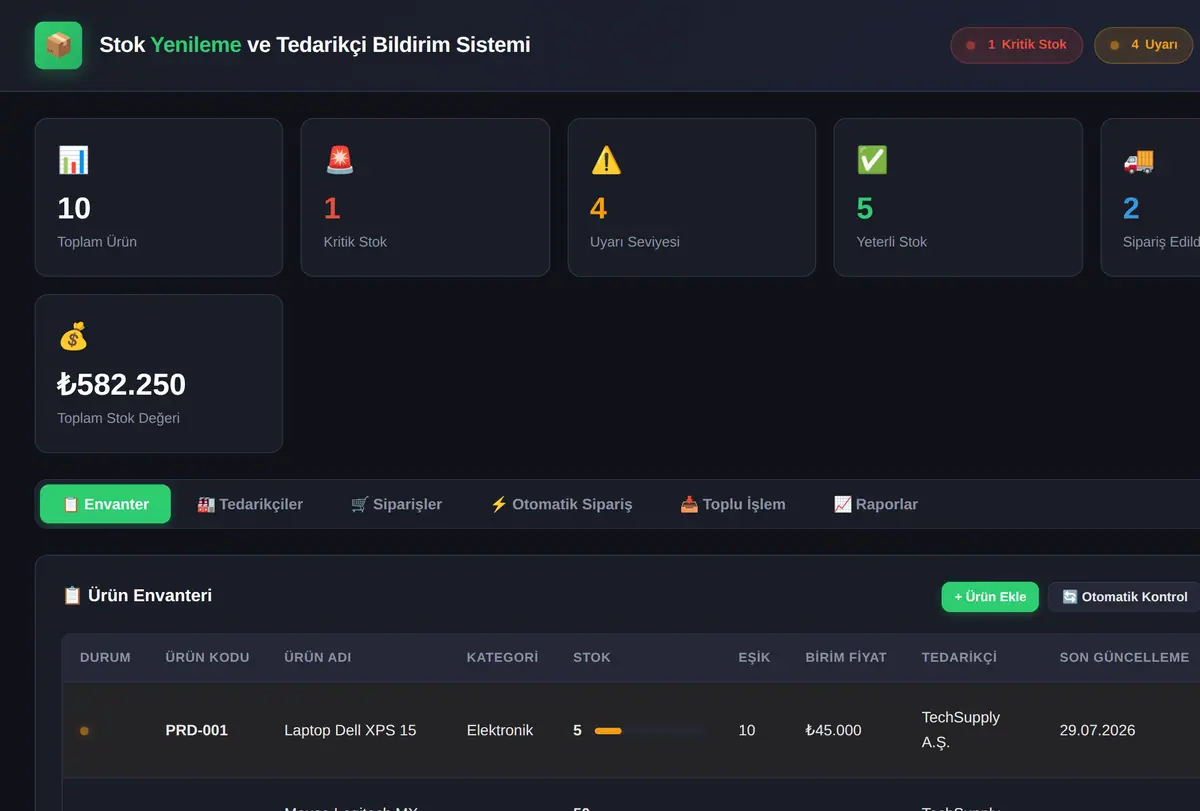Open the Envanter tab
This screenshot has width=1200, height=811.
coord(105,504)
